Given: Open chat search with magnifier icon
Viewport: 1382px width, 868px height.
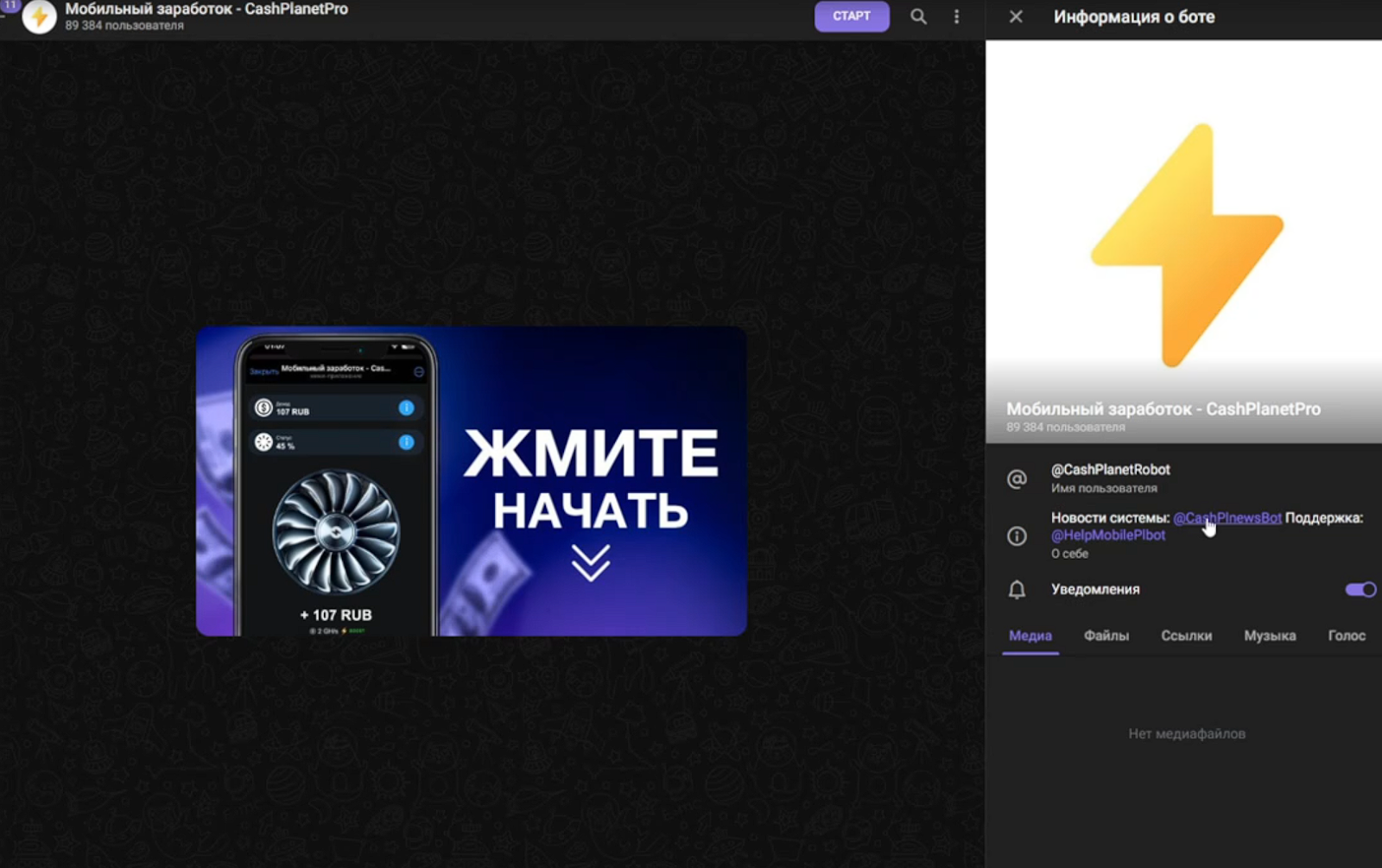Looking at the screenshot, I should tap(918, 16).
